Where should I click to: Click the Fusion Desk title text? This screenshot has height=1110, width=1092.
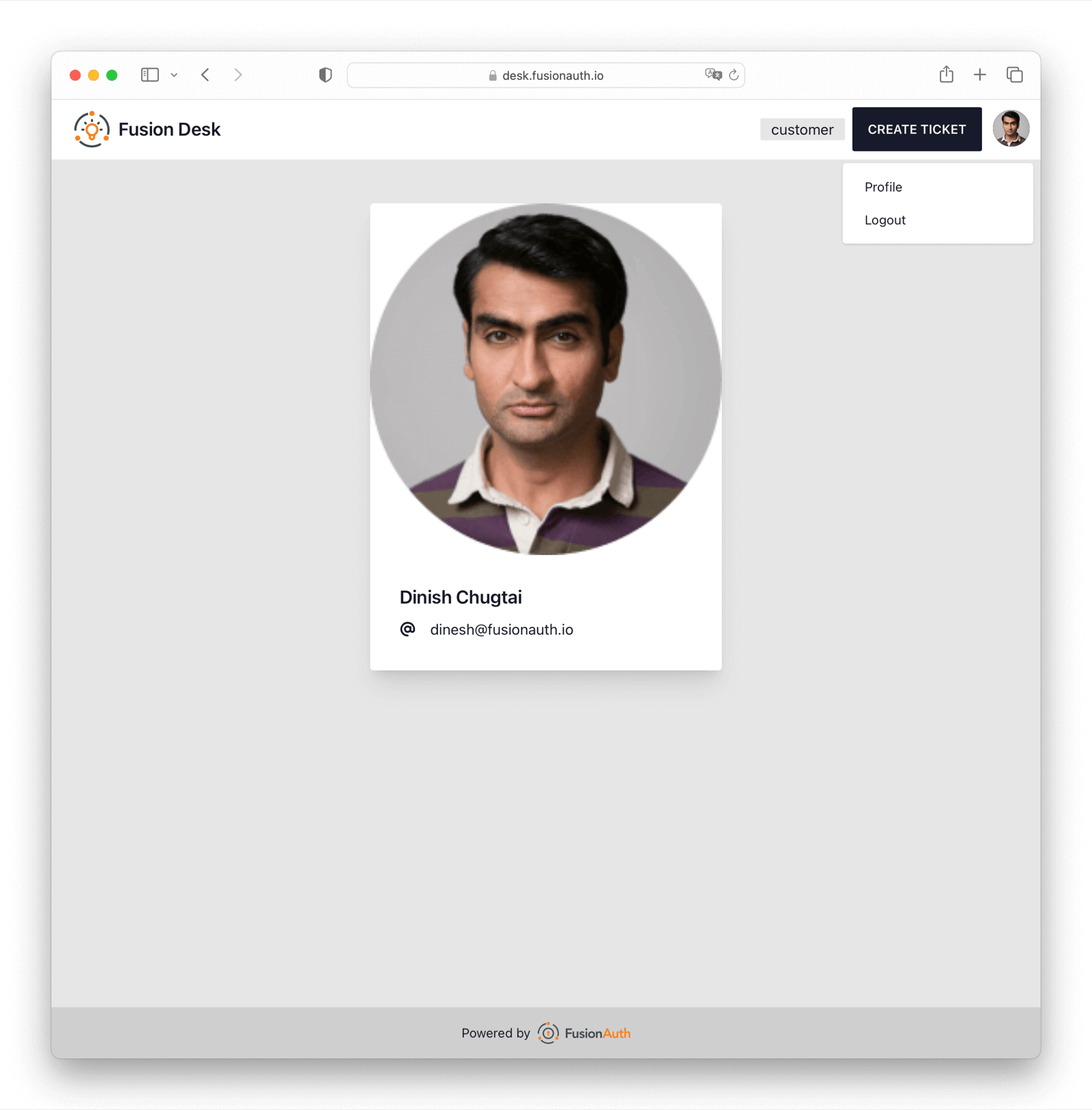click(x=169, y=130)
